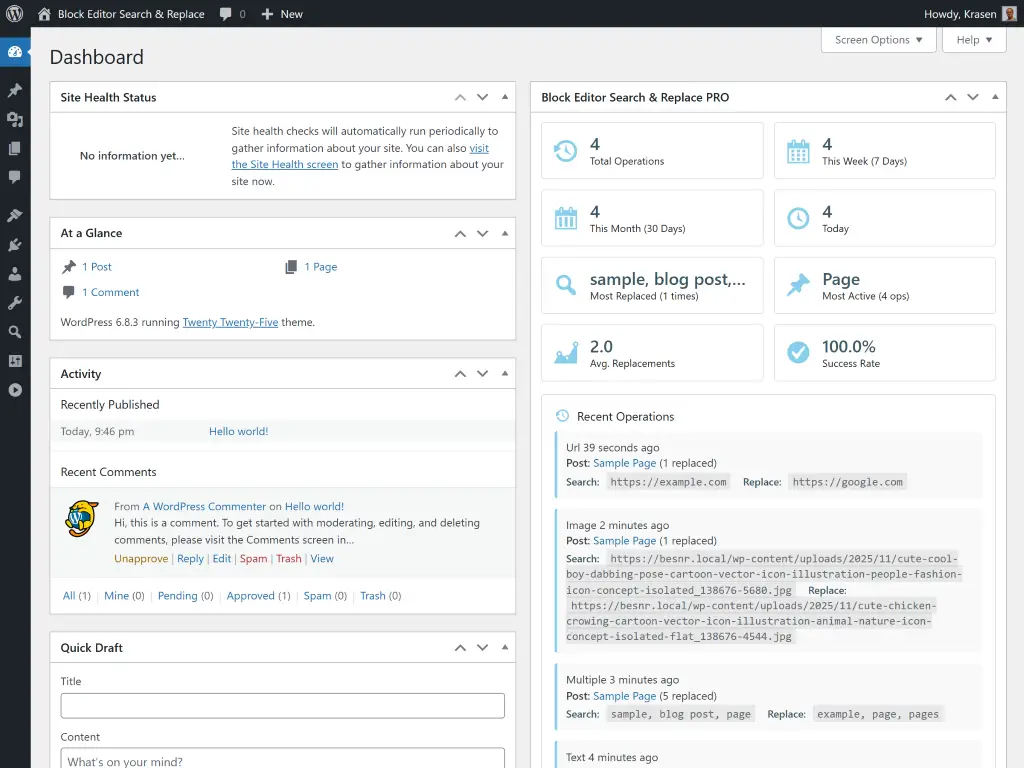
Task: Open Plugins via the plug icon
Action: coord(14,244)
